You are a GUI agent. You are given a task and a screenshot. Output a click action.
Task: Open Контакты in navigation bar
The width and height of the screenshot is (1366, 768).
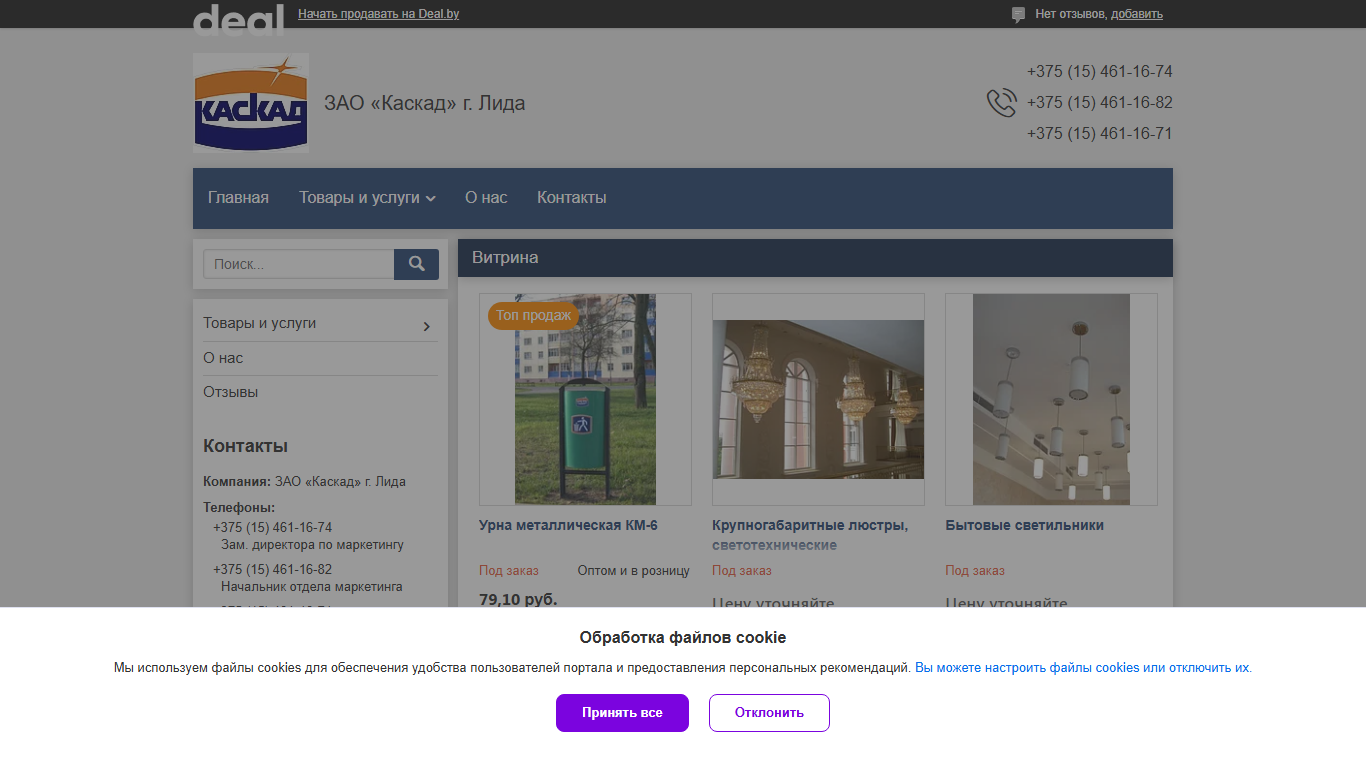[572, 198]
